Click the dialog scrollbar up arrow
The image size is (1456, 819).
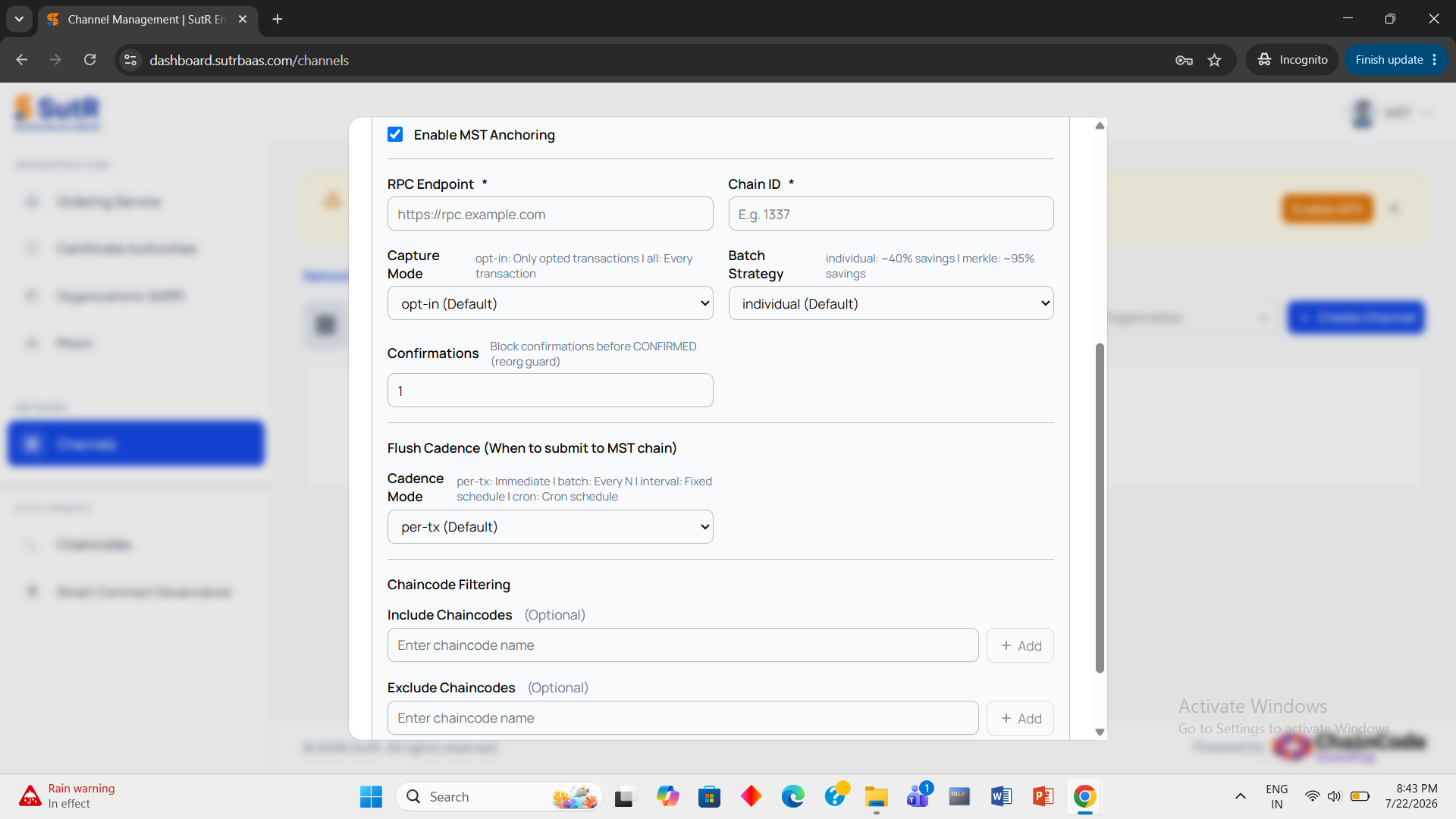pyautogui.click(x=1100, y=126)
